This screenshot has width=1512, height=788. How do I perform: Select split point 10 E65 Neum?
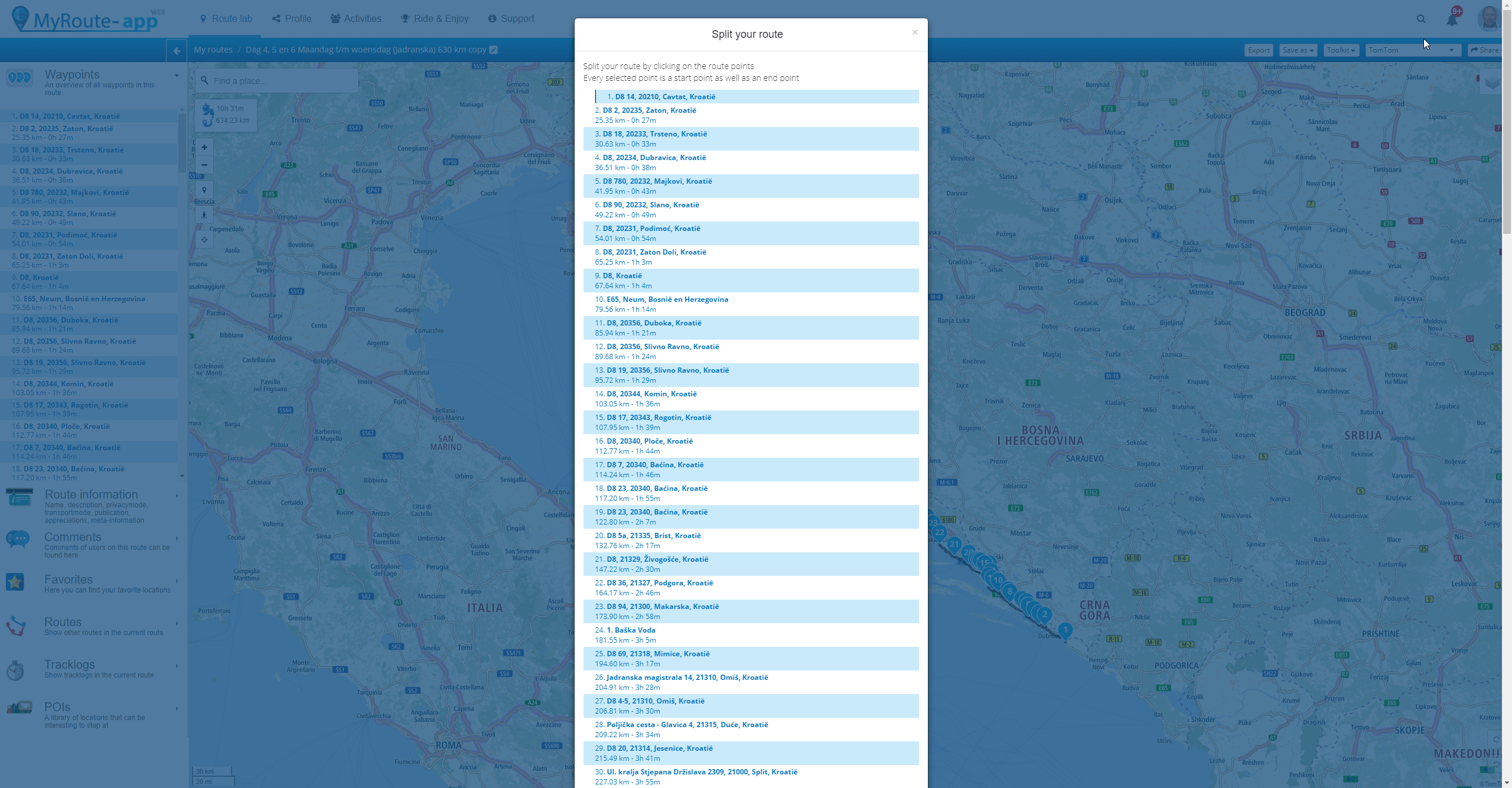pyautogui.click(x=667, y=299)
